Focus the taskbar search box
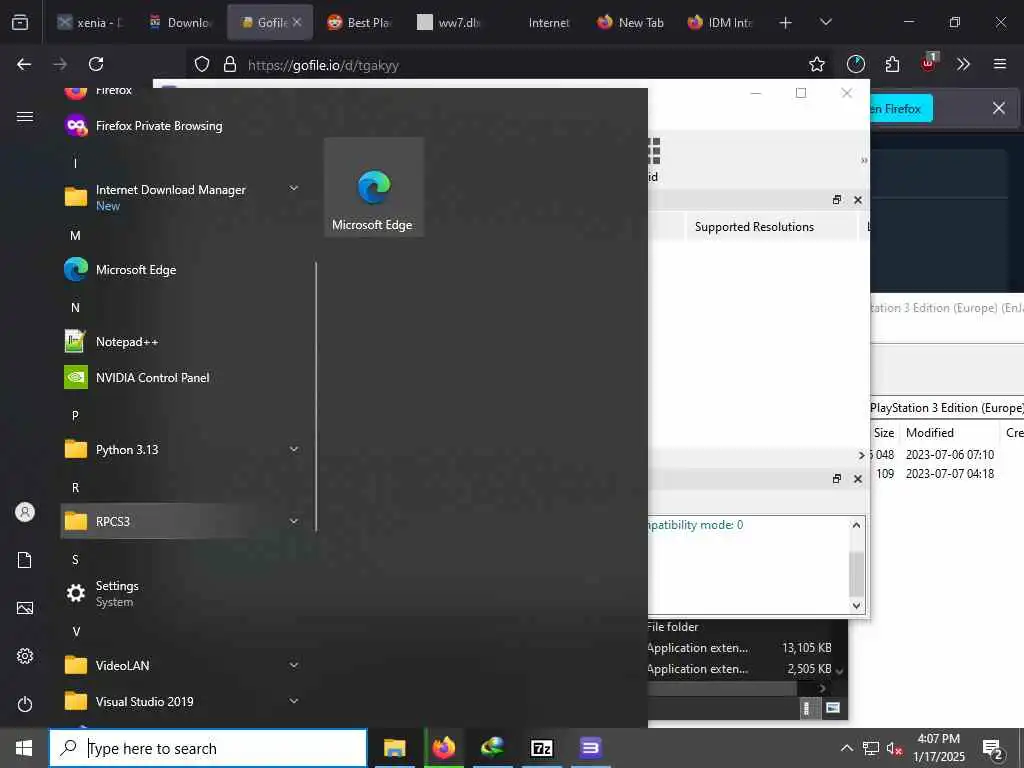Image resolution: width=1024 pixels, height=768 pixels. pos(208,748)
